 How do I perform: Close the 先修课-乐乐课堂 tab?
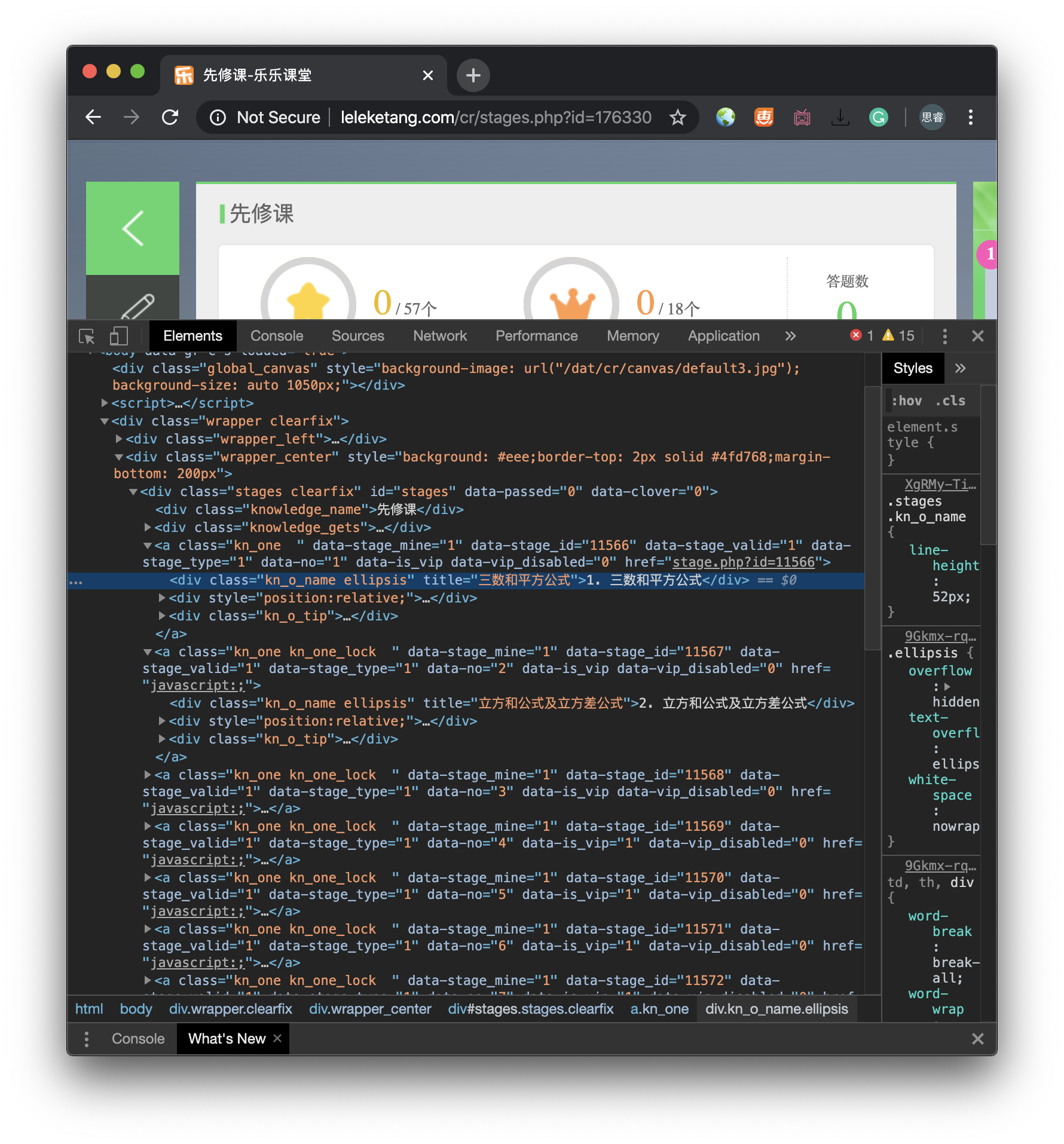pos(428,75)
